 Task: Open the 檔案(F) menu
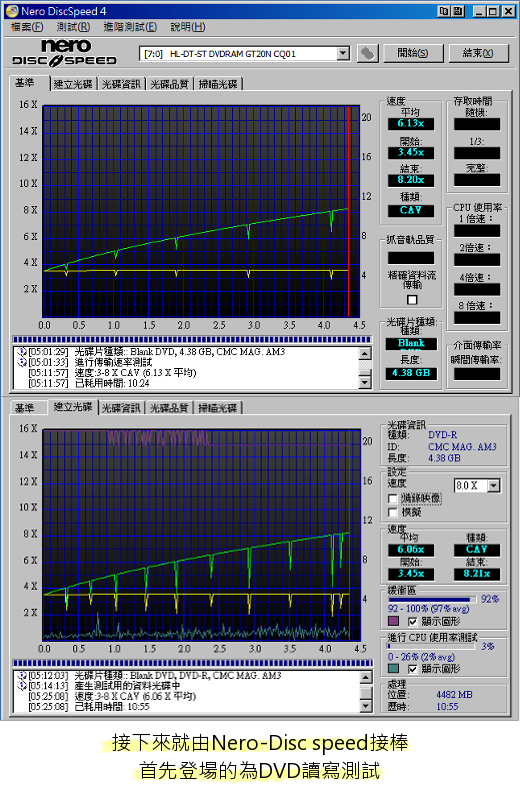tap(28, 27)
